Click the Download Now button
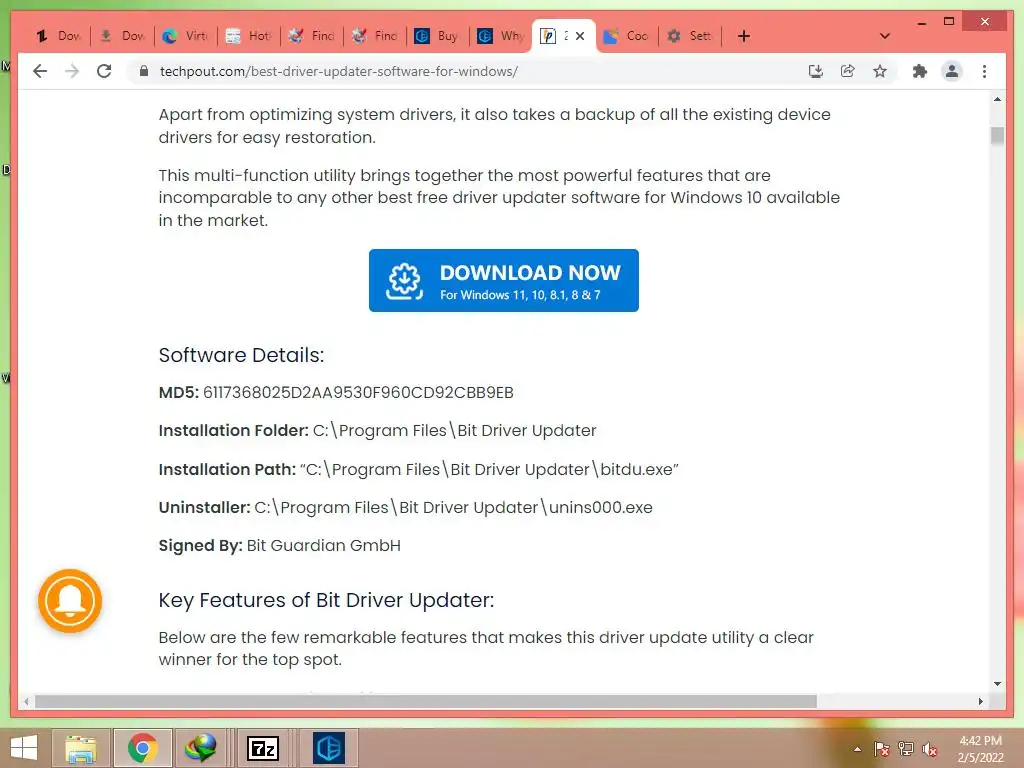 (504, 280)
